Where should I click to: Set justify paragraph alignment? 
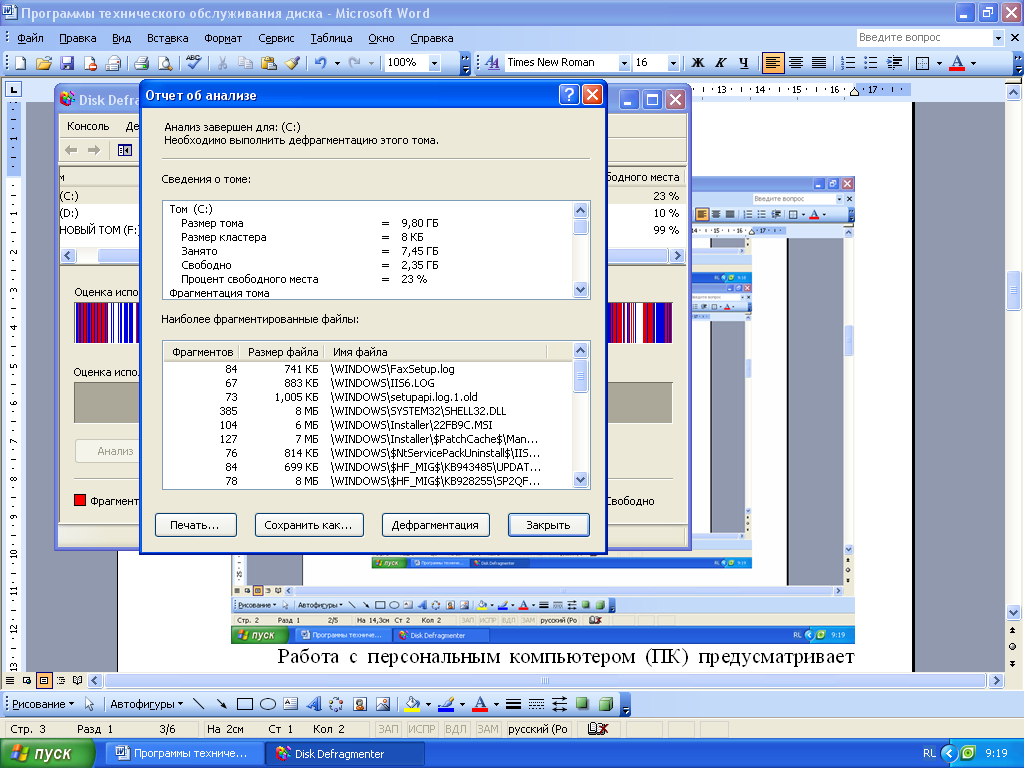818,63
